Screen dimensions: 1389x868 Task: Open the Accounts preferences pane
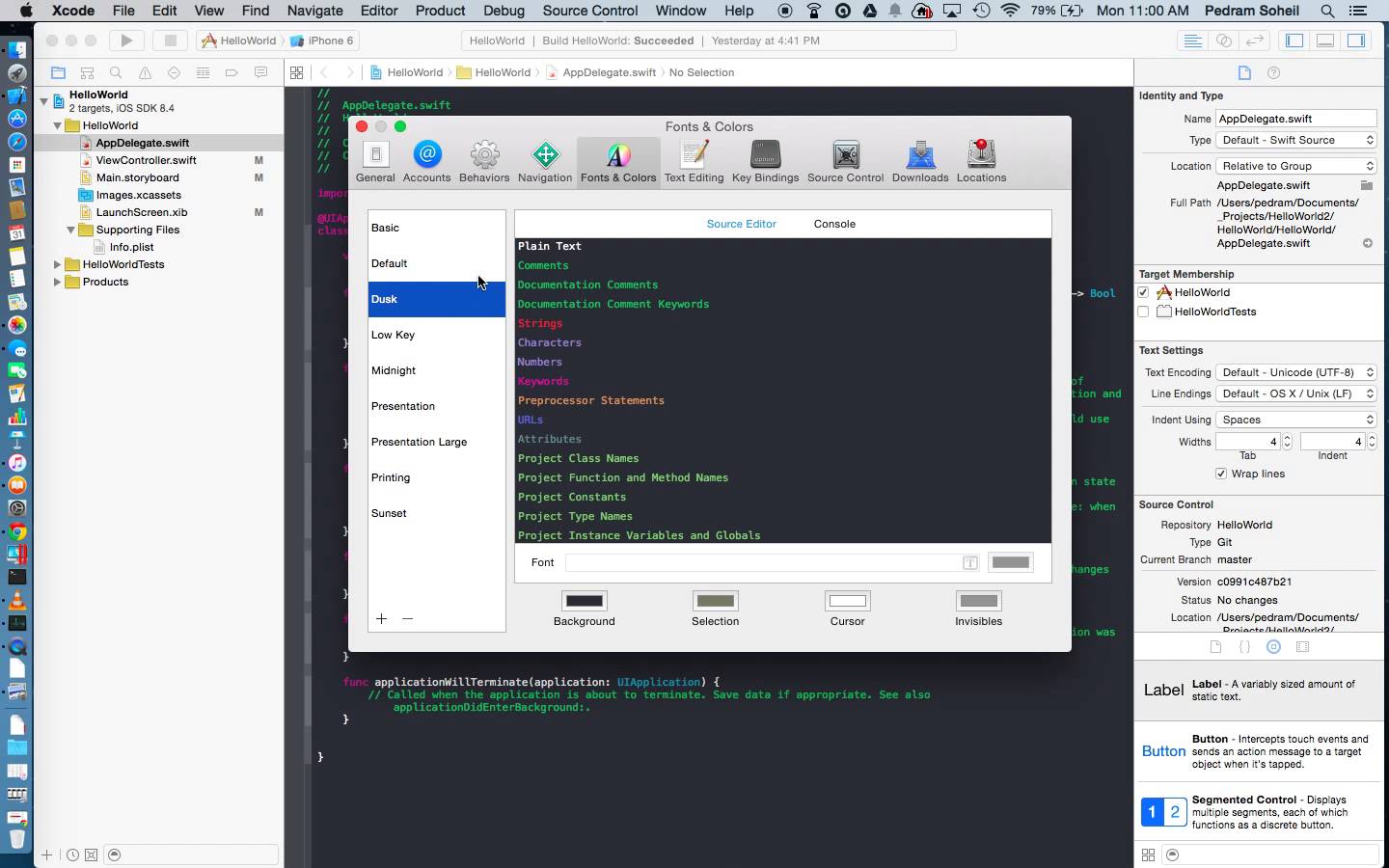click(x=426, y=161)
